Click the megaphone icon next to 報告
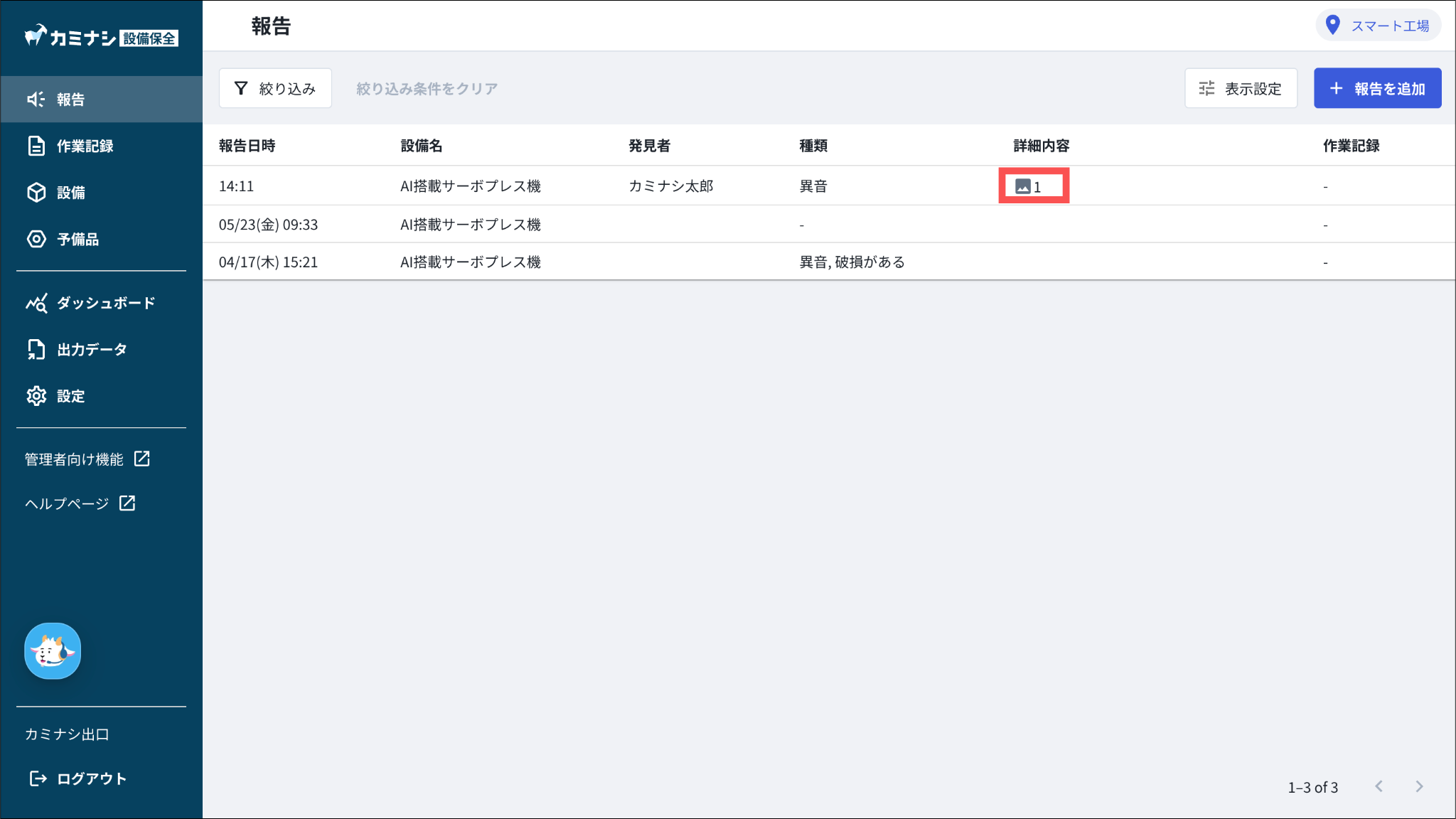This screenshot has width=1456, height=819. pyautogui.click(x=36, y=100)
